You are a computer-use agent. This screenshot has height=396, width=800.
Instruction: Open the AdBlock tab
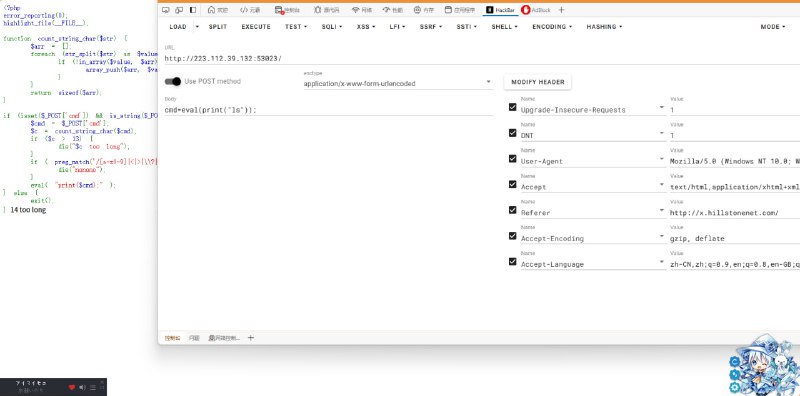click(x=536, y=10)
